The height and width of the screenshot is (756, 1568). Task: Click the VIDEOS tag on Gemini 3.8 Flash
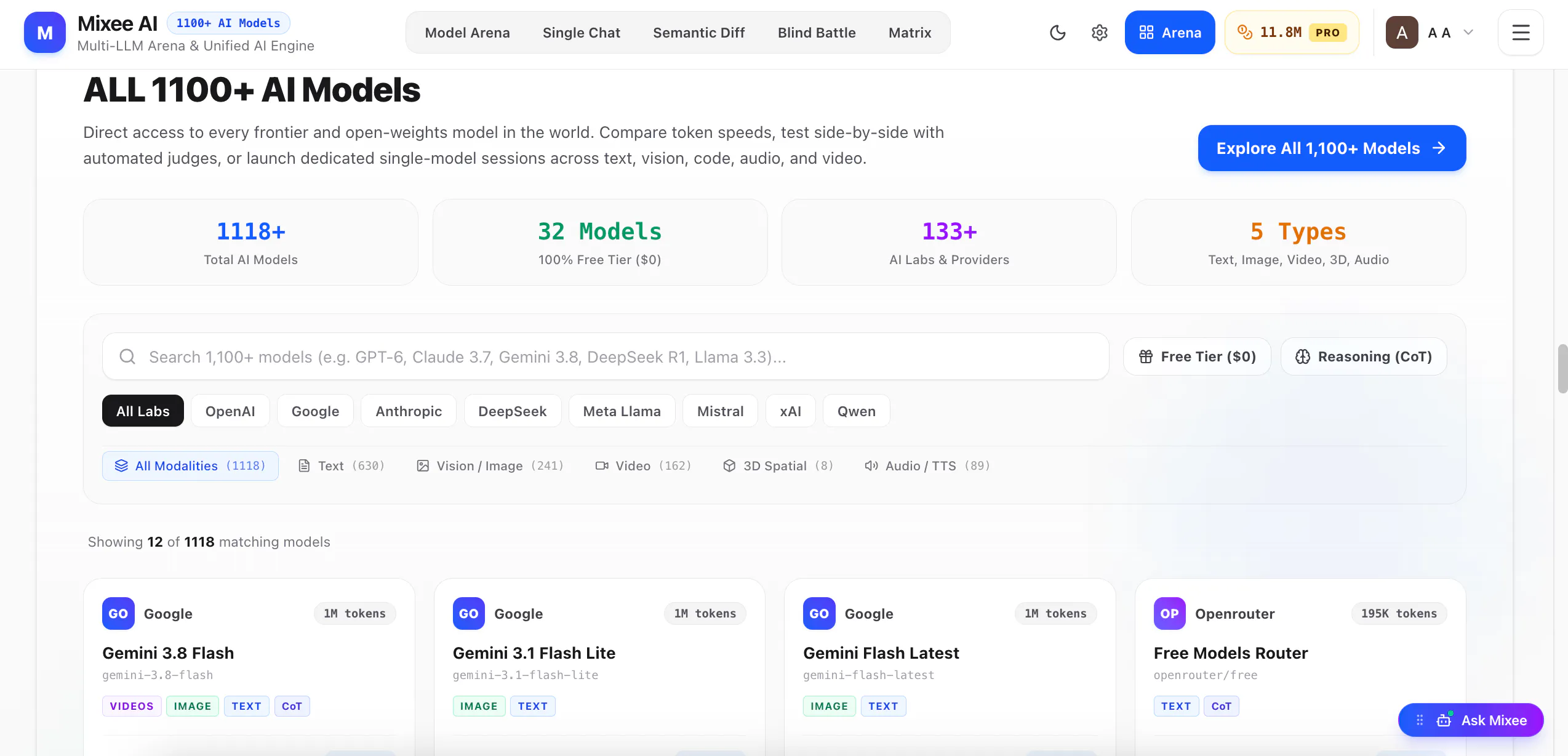point(132,706)
